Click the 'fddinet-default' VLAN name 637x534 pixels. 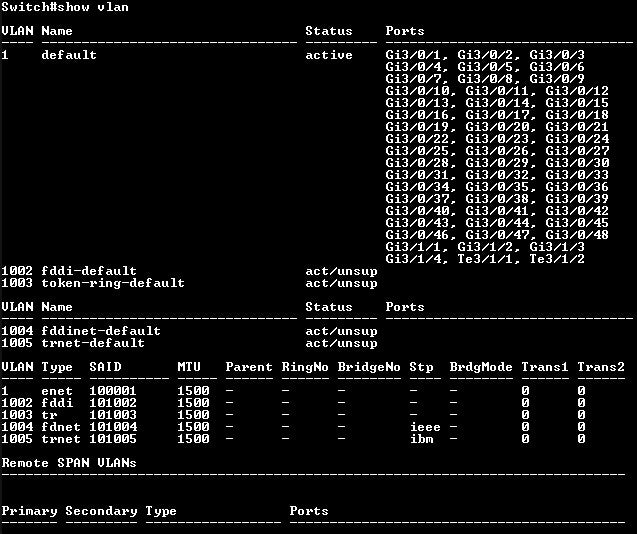point(101,331)
